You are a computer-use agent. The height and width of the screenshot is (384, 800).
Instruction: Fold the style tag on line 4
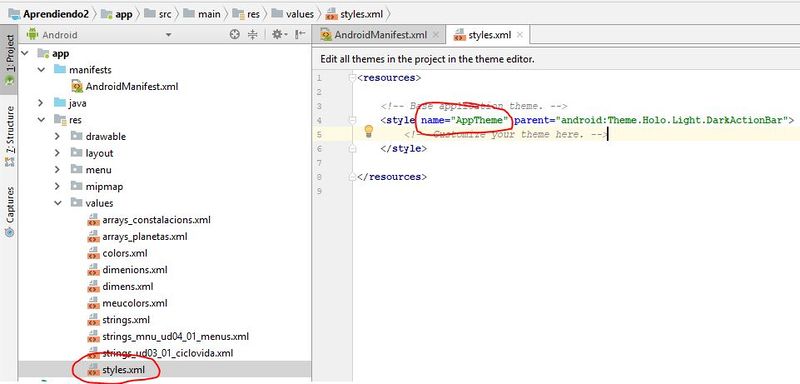[x=352, y=120]
